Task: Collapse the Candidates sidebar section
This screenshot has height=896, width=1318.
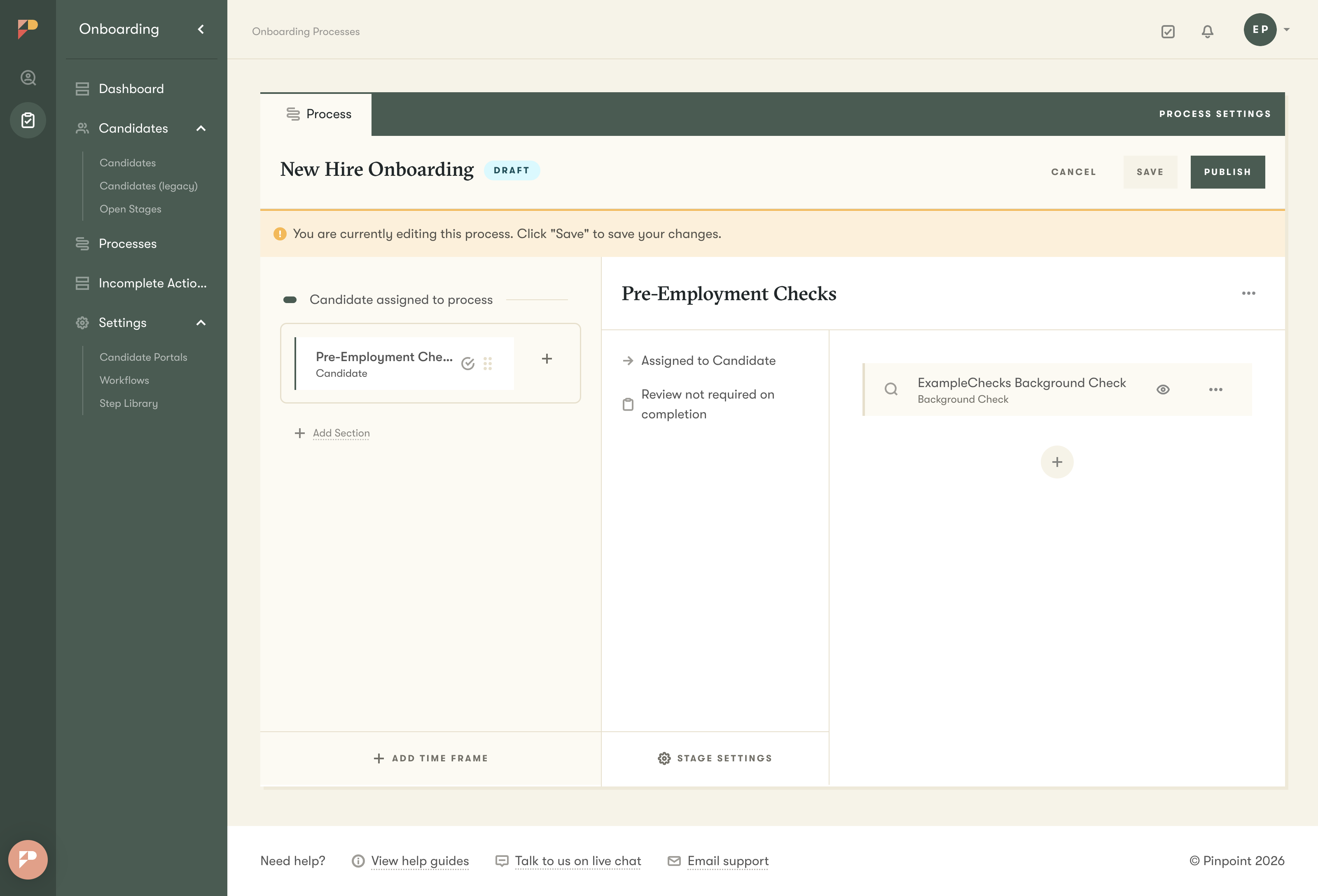Action: tap(201, 129)
